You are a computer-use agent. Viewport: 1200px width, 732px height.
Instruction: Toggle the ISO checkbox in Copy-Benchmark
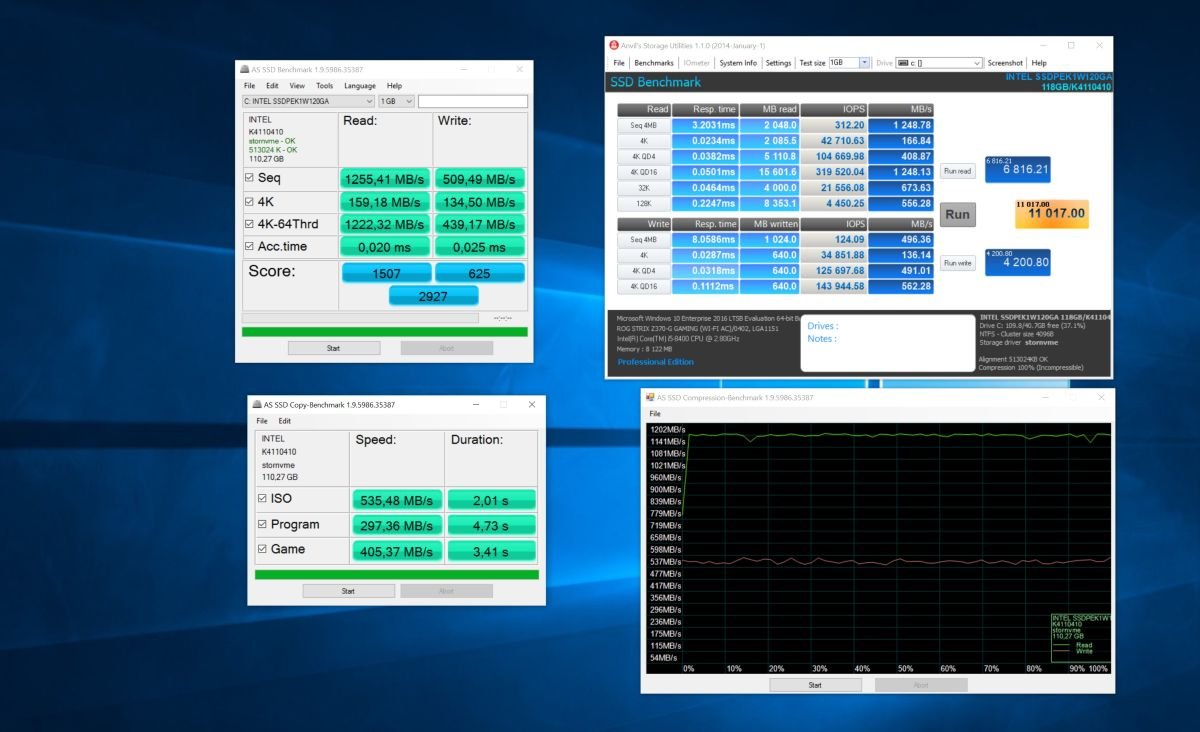[262, 499]
